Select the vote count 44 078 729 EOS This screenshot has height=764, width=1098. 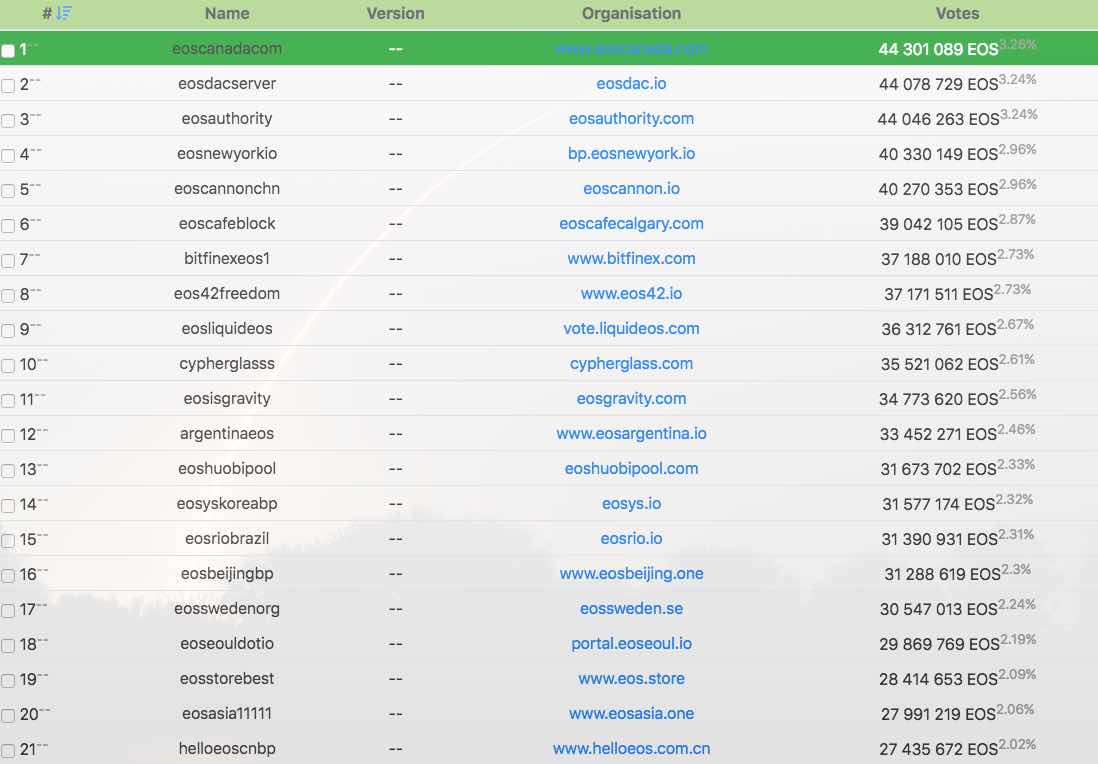938,84
